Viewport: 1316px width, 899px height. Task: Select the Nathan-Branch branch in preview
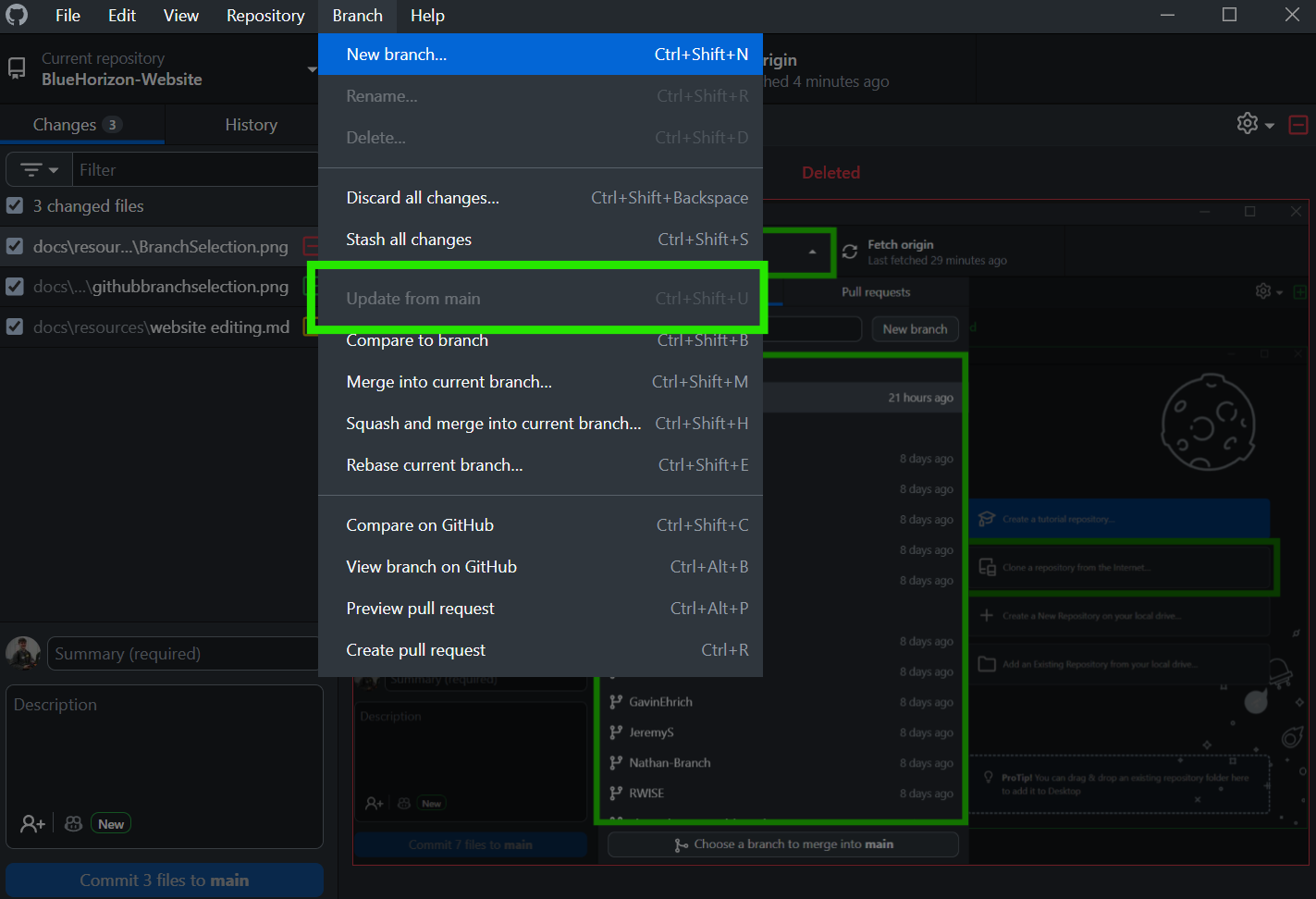point(780,763)
